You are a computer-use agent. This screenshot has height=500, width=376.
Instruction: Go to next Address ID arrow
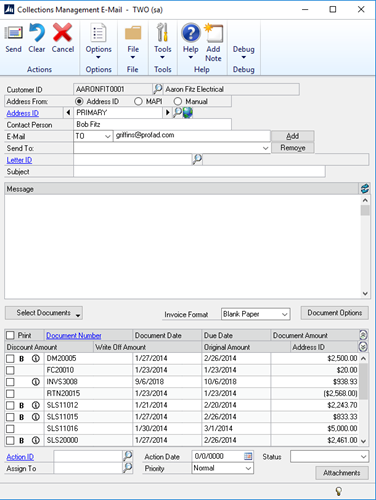[x=168, y=113]
